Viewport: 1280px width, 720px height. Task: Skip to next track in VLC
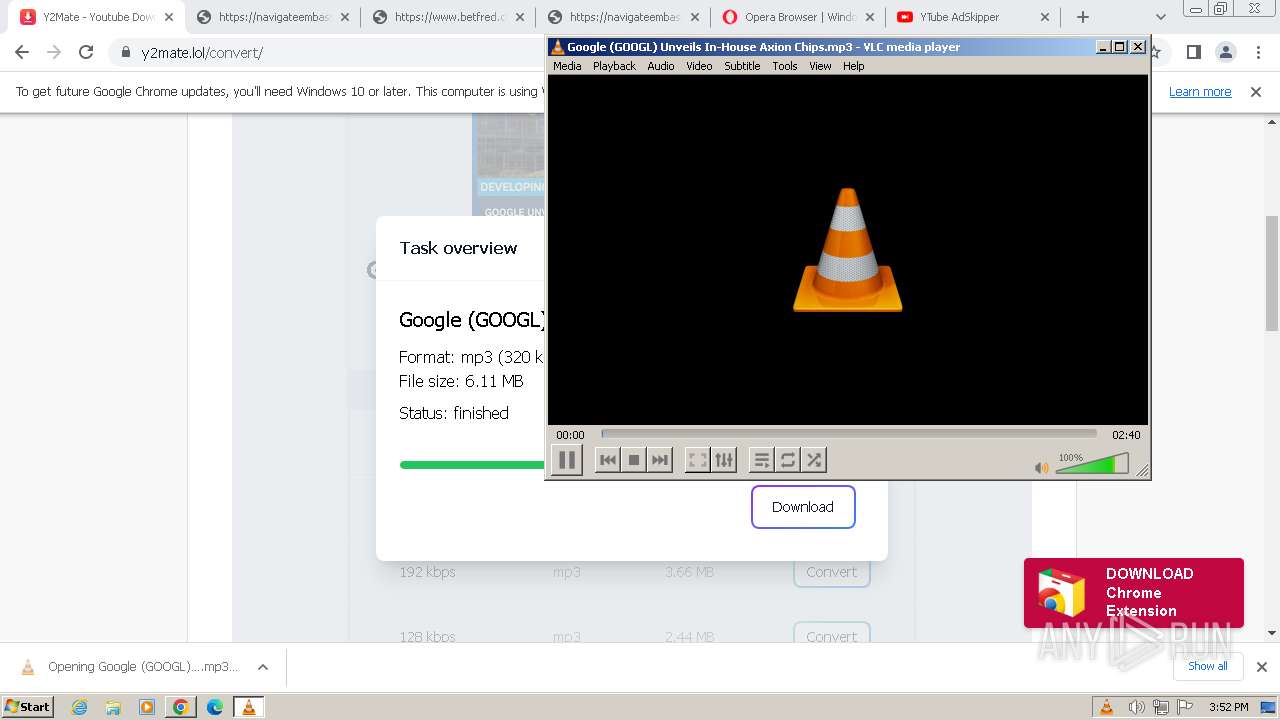coord(659,460)
